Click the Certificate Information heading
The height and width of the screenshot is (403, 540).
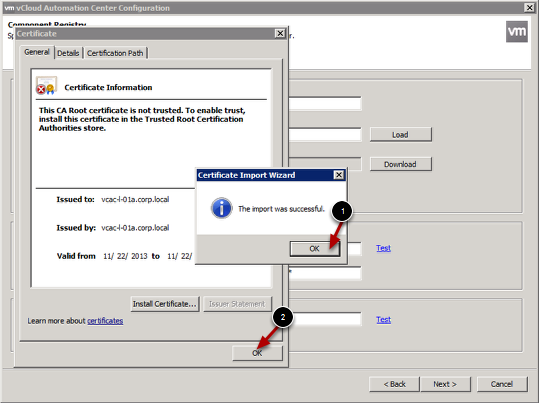click(108, 87)
